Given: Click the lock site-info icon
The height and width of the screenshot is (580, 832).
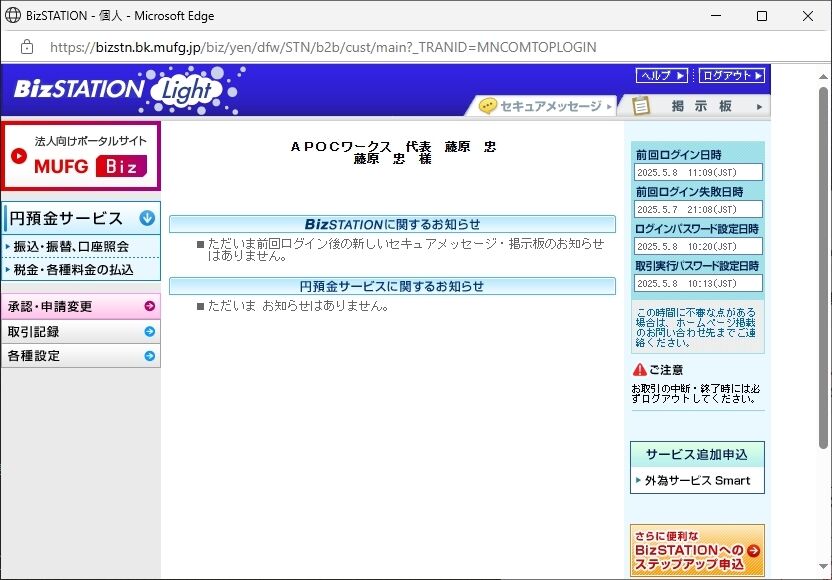Looking at the screenshot, I should pos(27,47).
